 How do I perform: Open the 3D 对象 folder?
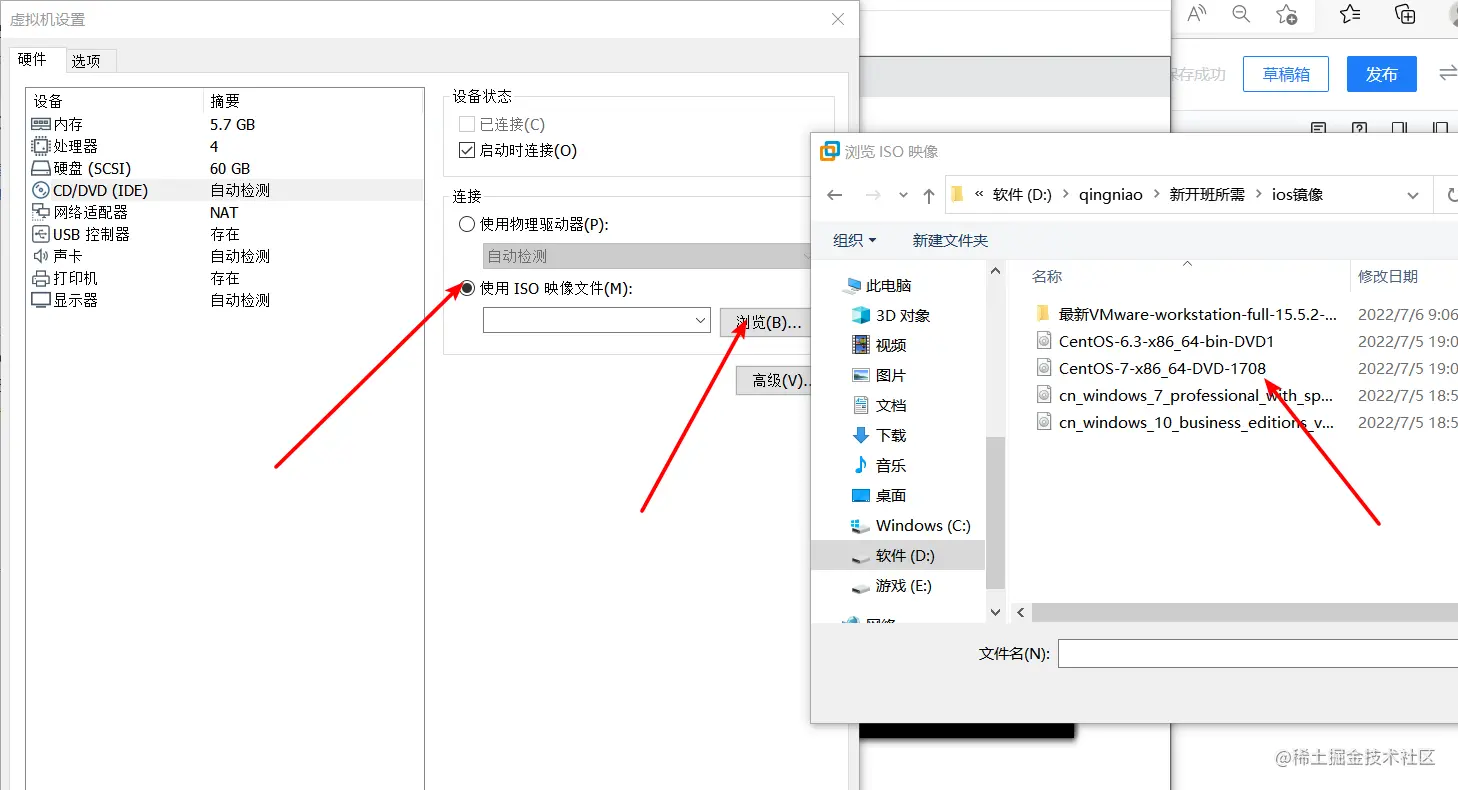(890, 315)
